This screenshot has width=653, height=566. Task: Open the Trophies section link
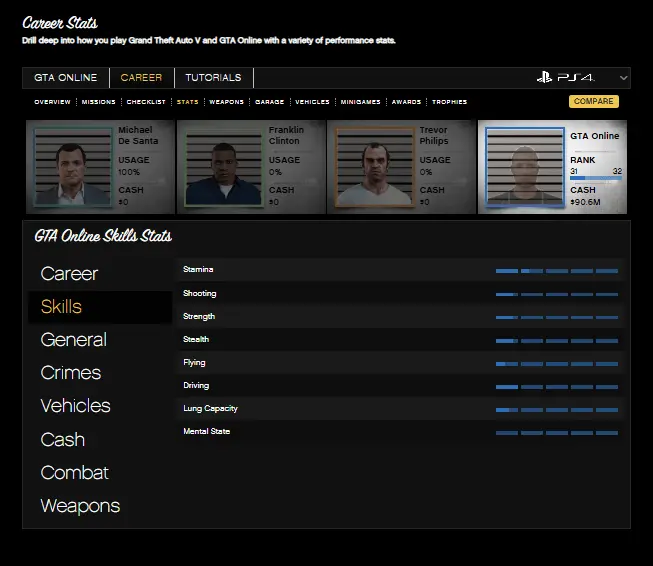[x=449, y=102]
